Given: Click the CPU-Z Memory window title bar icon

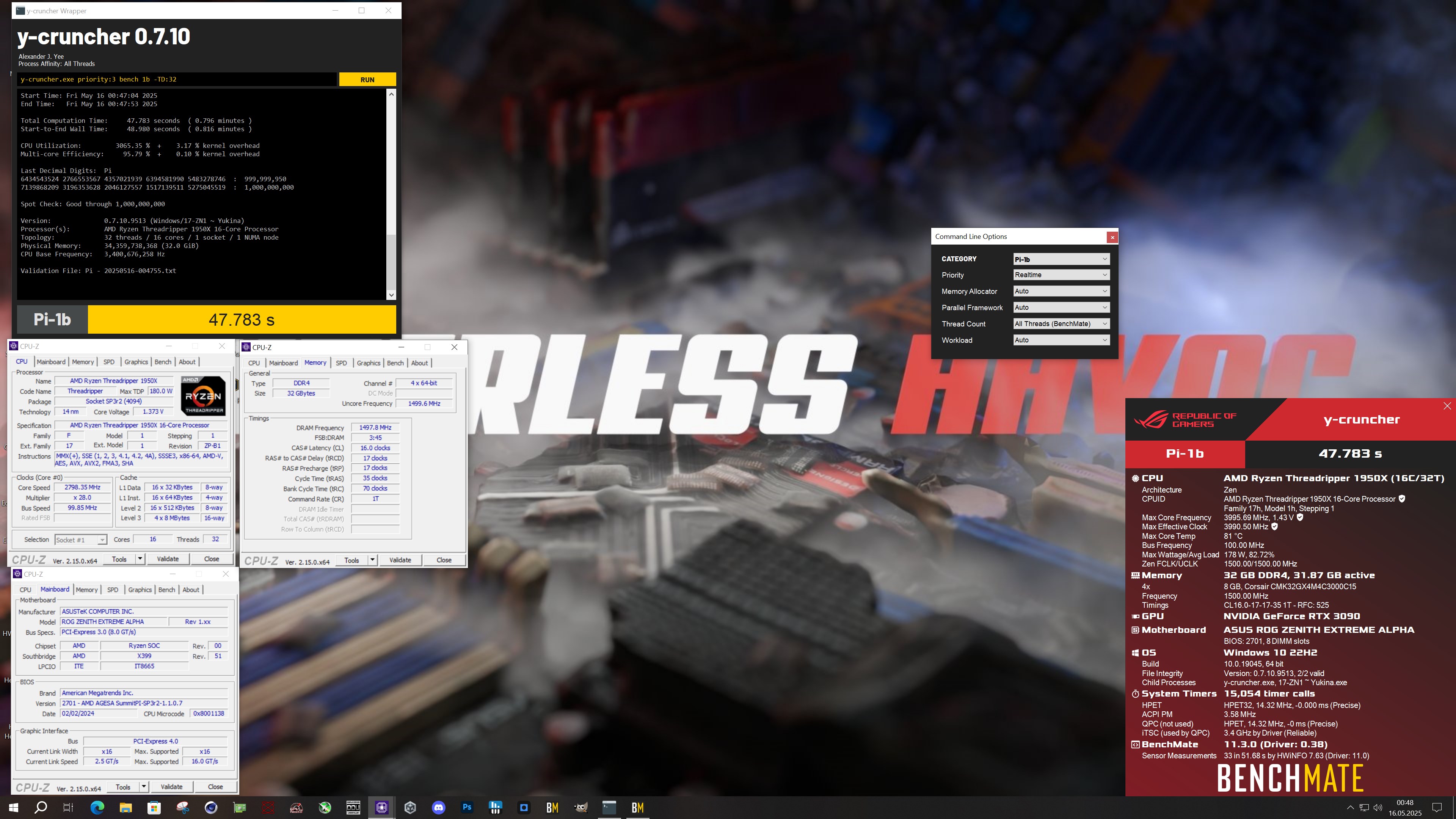Looking at the screenshot, I should point(246,348).
